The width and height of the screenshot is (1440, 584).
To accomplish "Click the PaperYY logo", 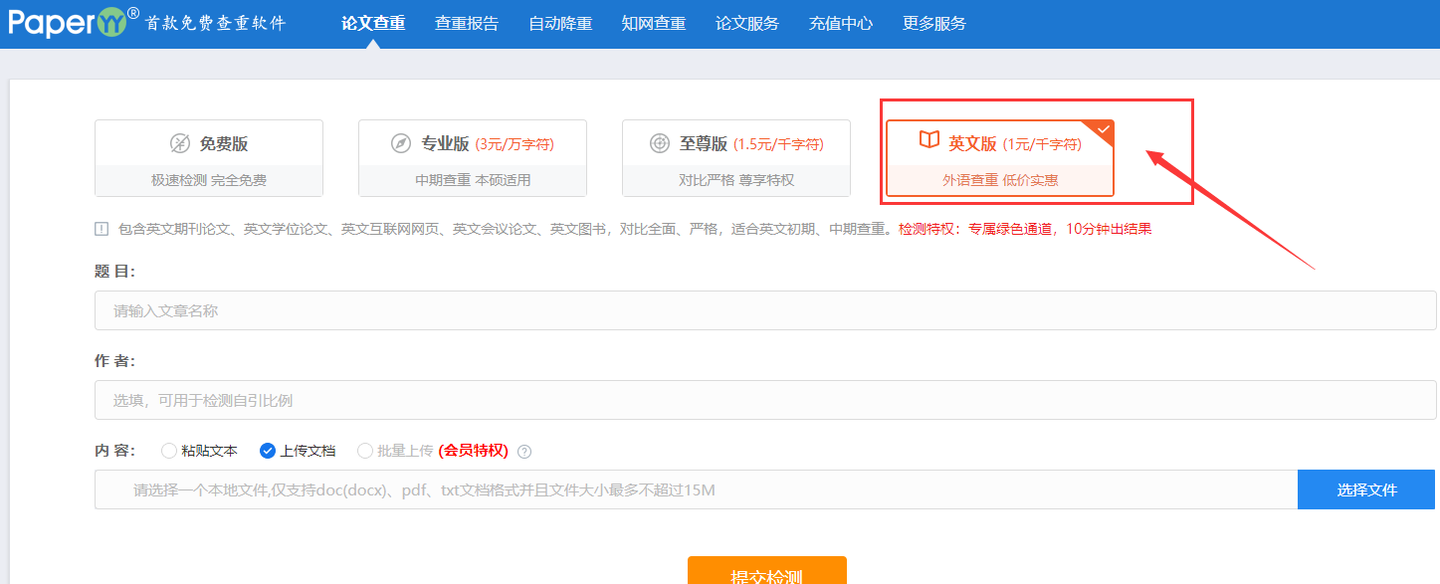I will 70,22.
